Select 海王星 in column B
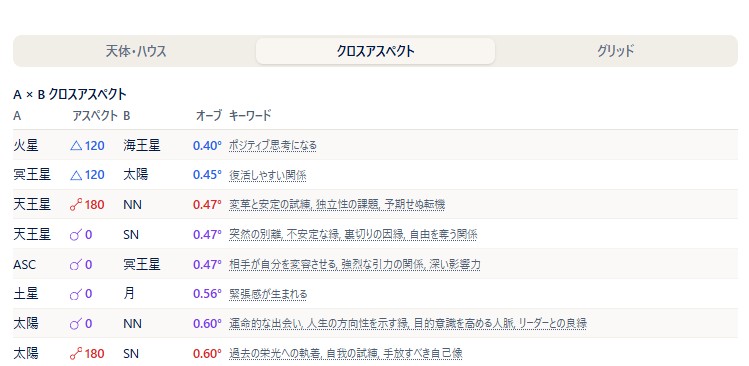The height and width of the screenshot is (366, 749). point(142,146)
